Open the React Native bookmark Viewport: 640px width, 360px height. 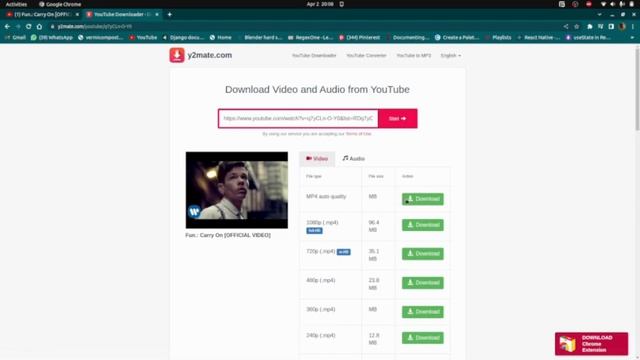(538, 38)
